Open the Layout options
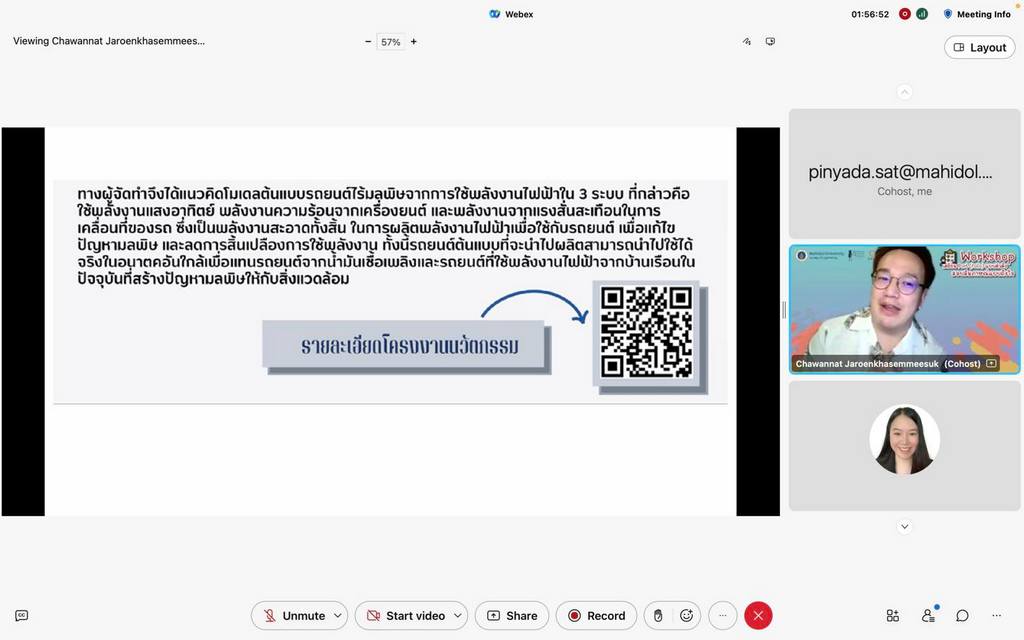The image size is (1024, 640). (979, 47)
